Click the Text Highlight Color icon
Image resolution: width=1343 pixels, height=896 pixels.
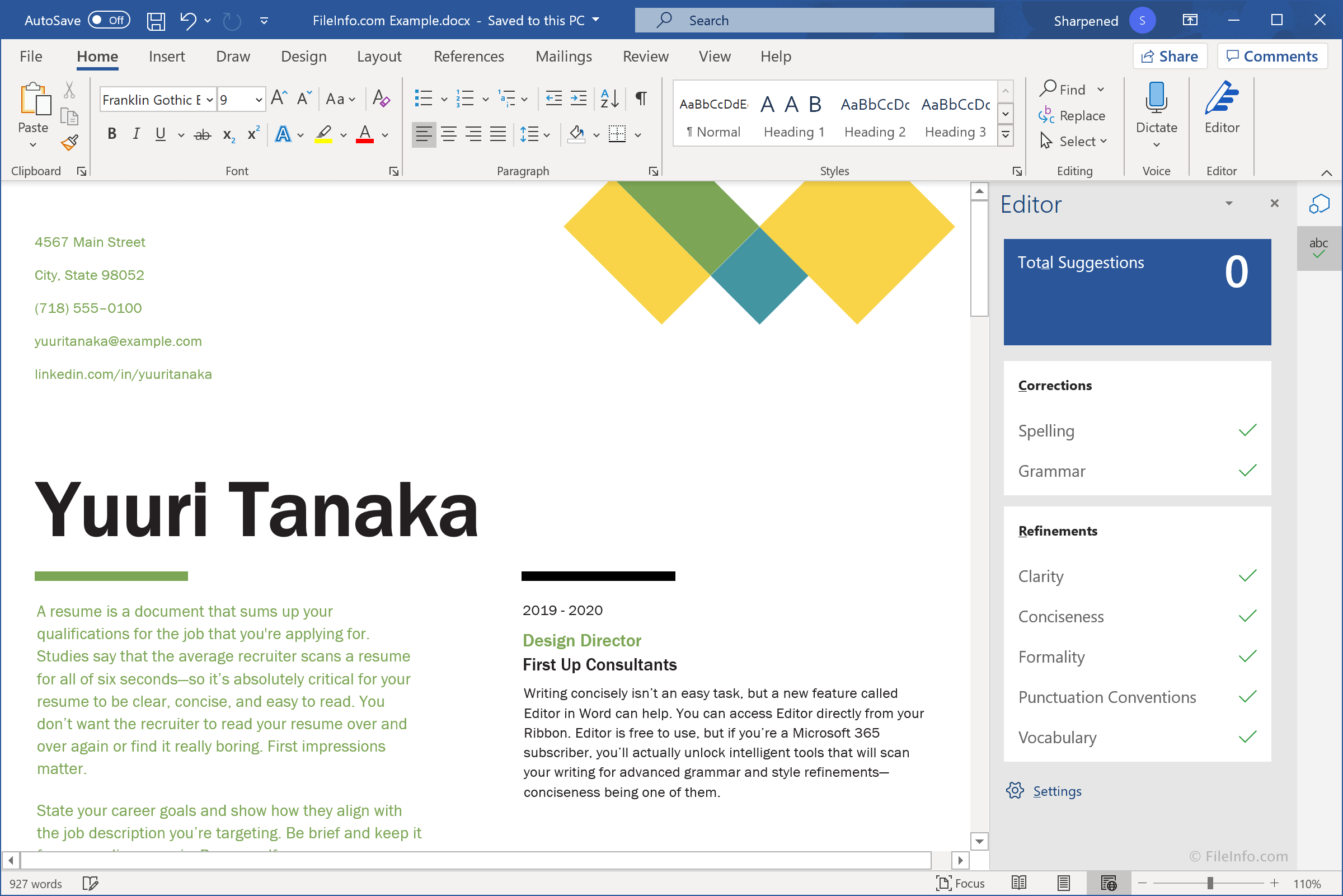pos(324,133)
